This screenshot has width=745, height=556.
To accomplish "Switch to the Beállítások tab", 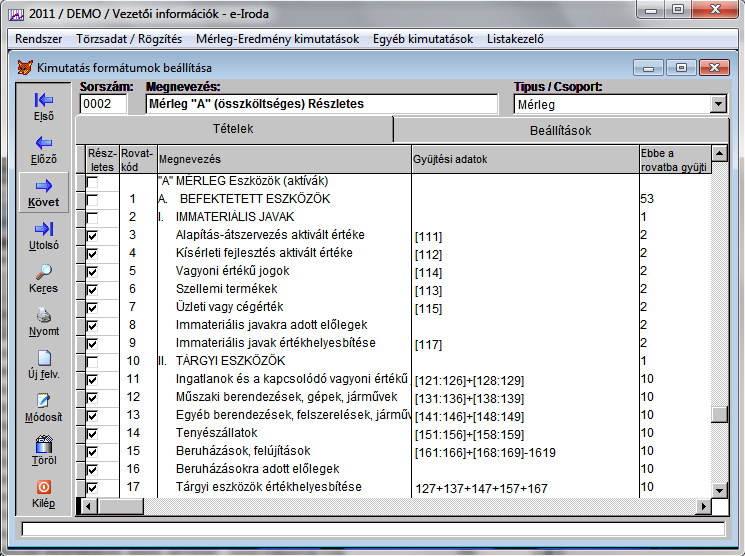I will [559, 130].
